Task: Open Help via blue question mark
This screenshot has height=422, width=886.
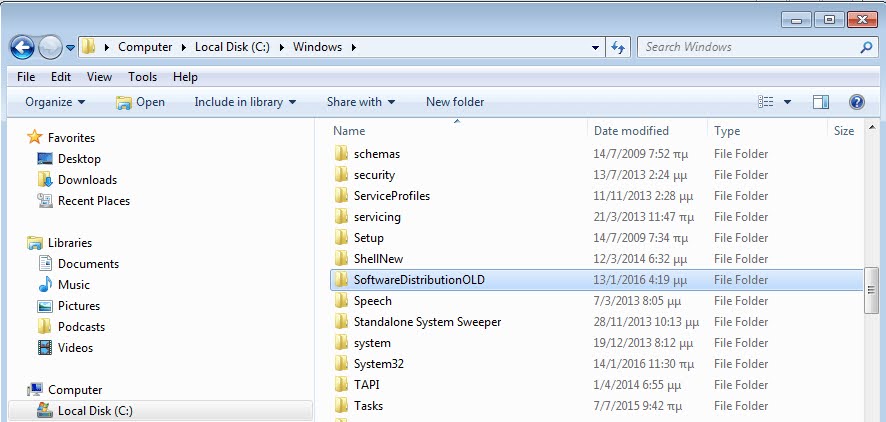Action: (857, 102)
